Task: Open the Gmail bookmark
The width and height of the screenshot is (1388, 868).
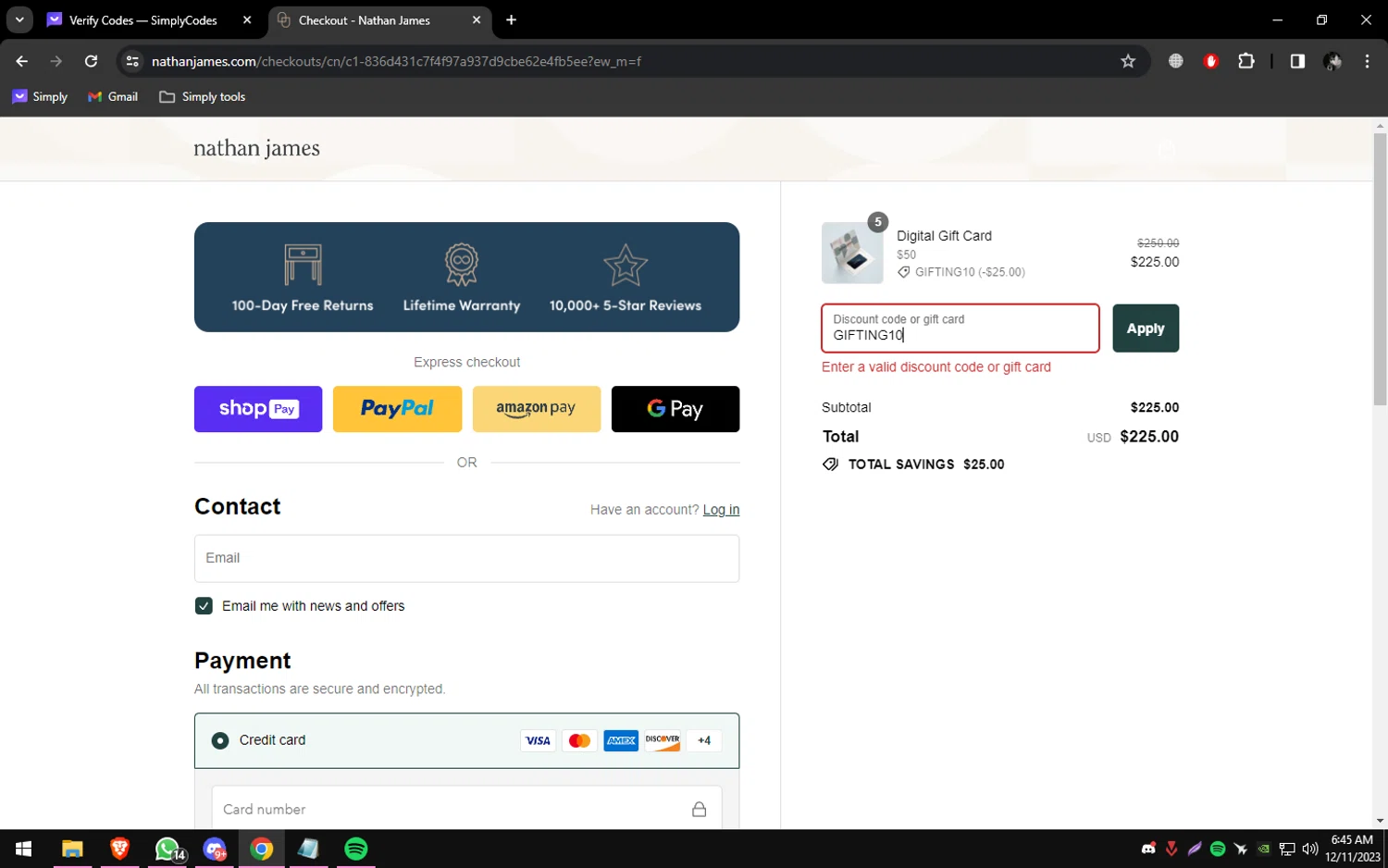Action: [113, 96]
